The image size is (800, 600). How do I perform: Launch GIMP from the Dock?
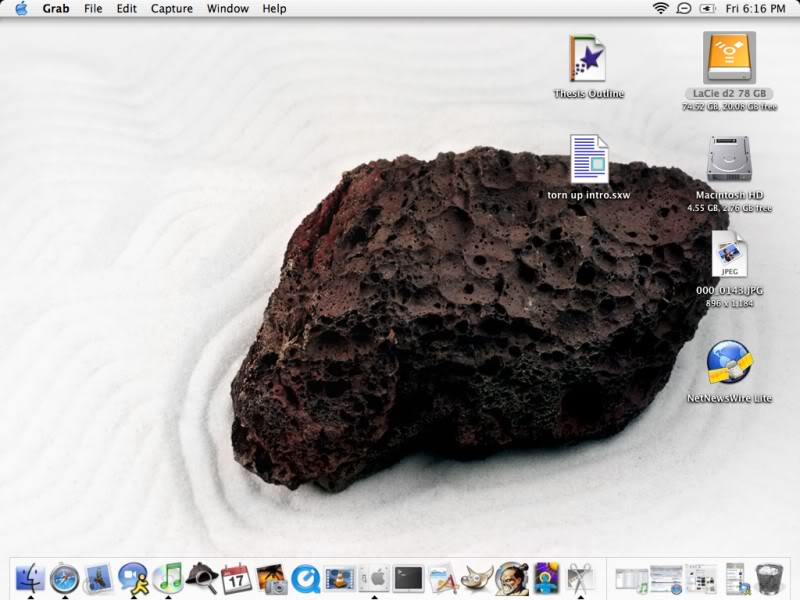tap(477, 579)
